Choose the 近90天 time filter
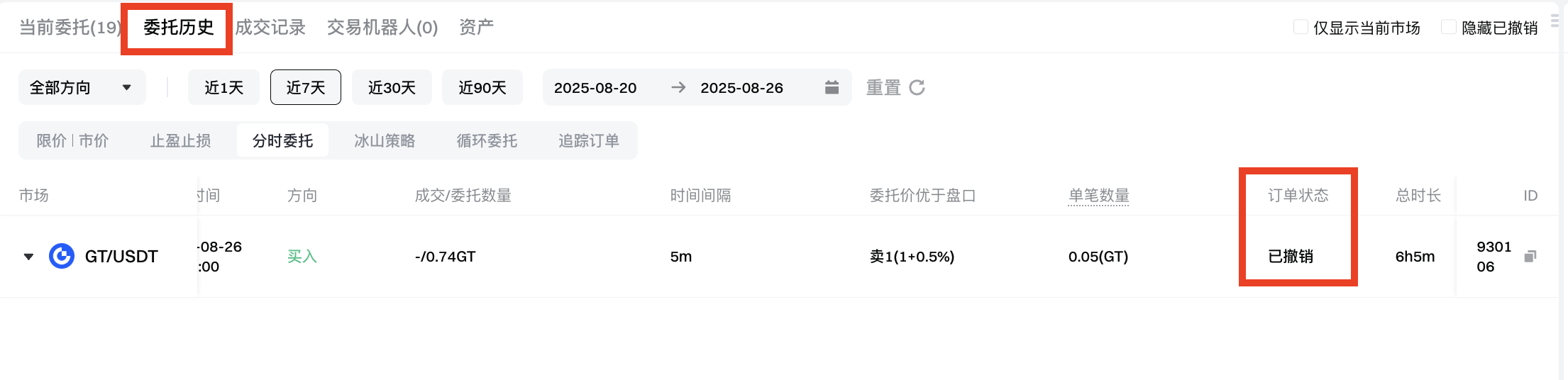The height and width of the screenshot is (380, 1568). (482, 87)
